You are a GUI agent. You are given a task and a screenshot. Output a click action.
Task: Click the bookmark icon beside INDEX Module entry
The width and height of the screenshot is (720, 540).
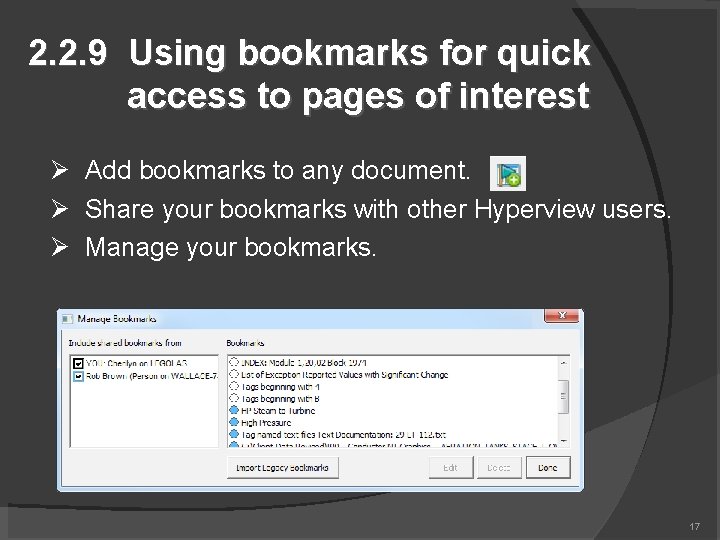click(234, 362)
